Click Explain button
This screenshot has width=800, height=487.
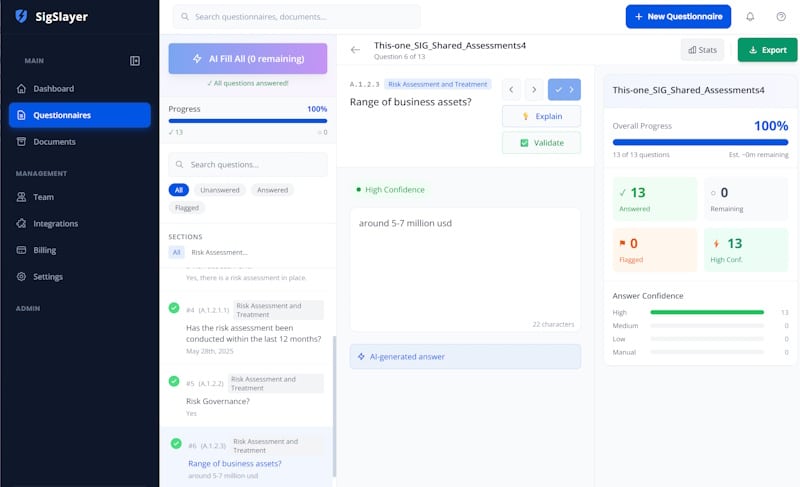541,116
